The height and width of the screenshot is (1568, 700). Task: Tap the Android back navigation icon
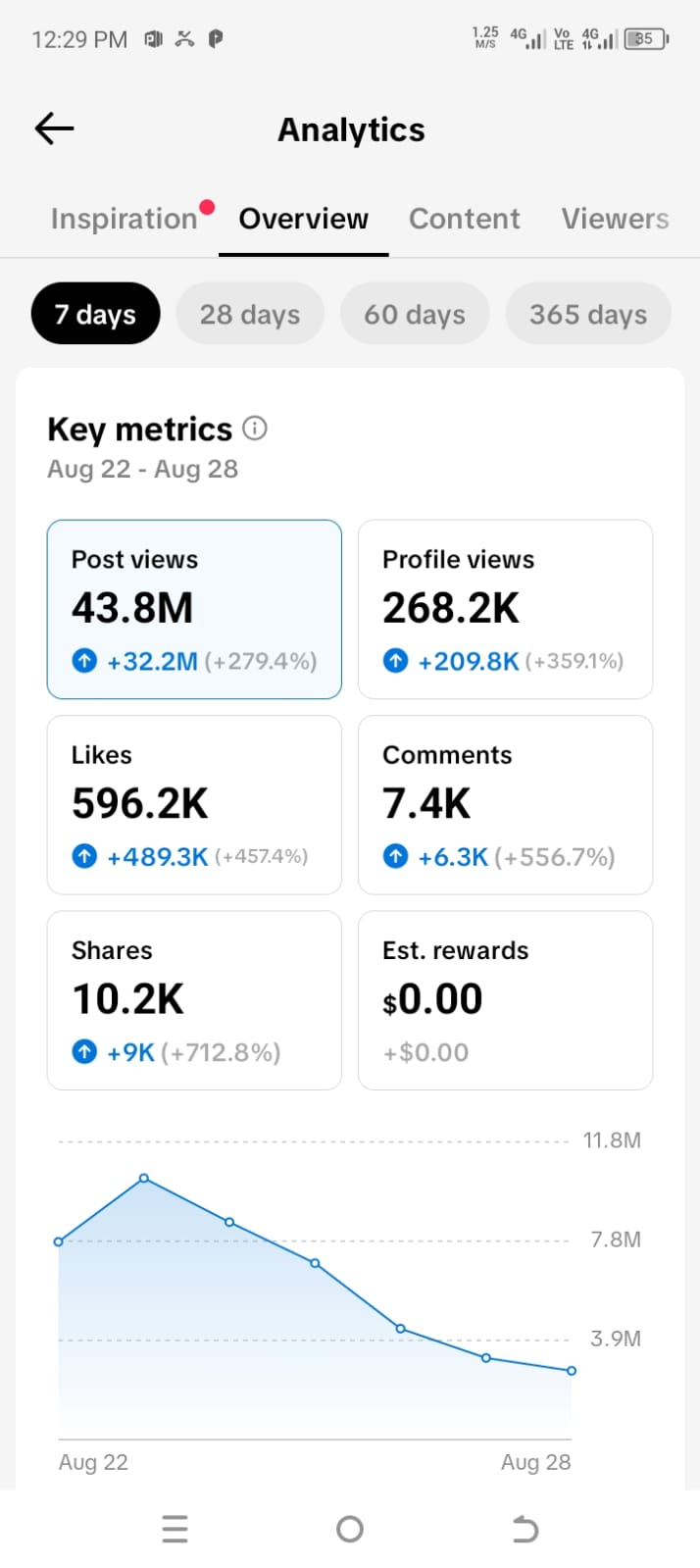(525, 1529)
